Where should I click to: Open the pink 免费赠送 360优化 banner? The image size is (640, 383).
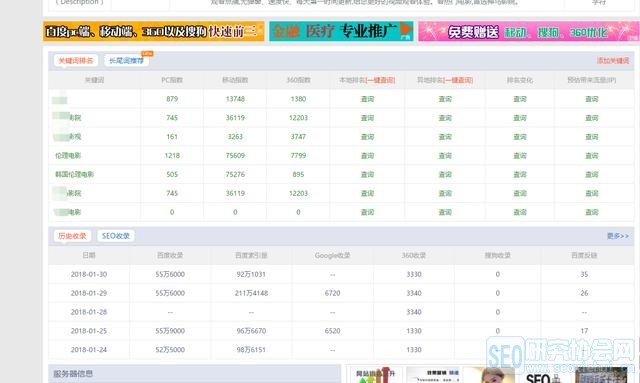point(529,31)
